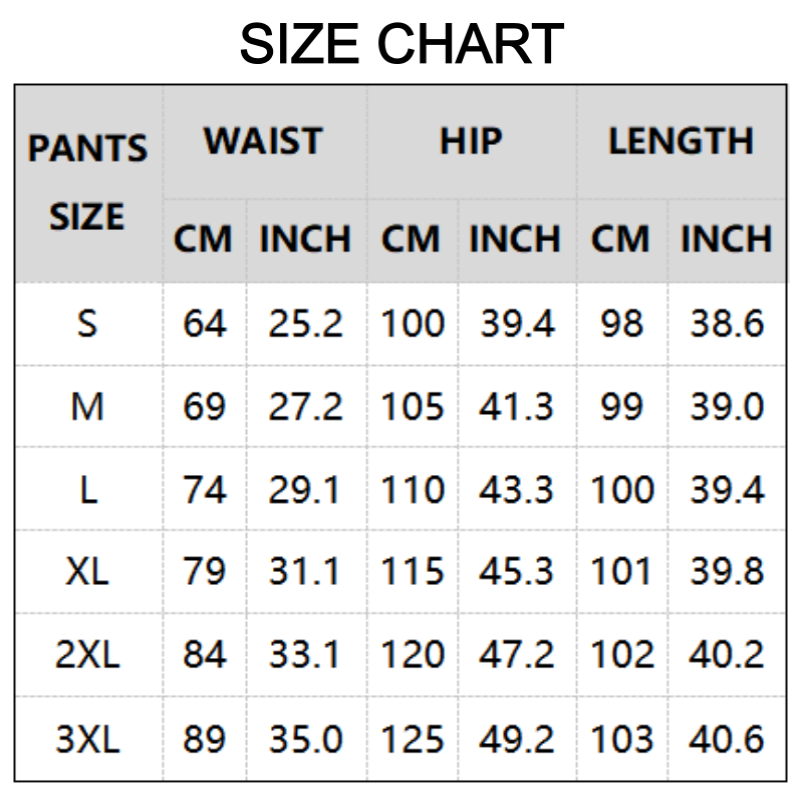Click the 25.2 waist inch value

[305, 323]
